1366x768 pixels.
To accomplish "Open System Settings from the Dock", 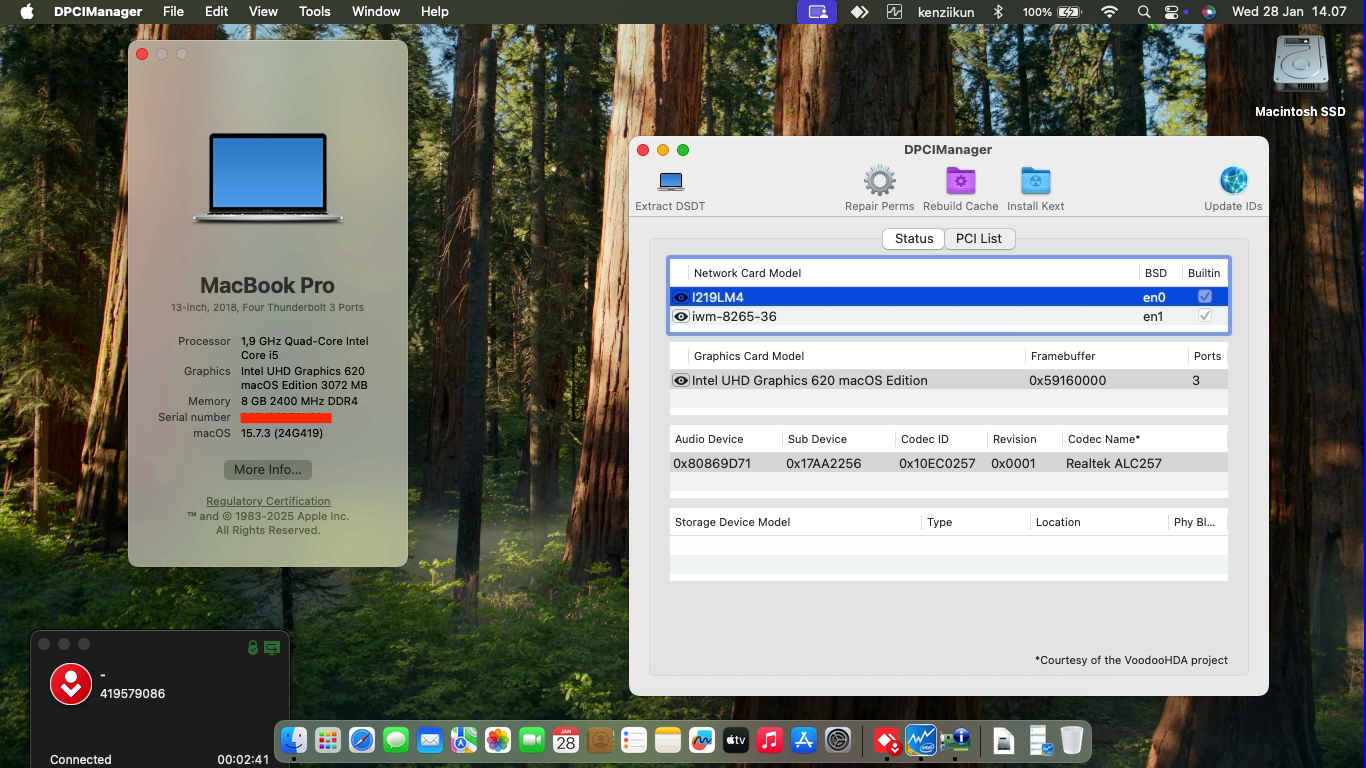I will pyautogui.click(x=838, y=740).
